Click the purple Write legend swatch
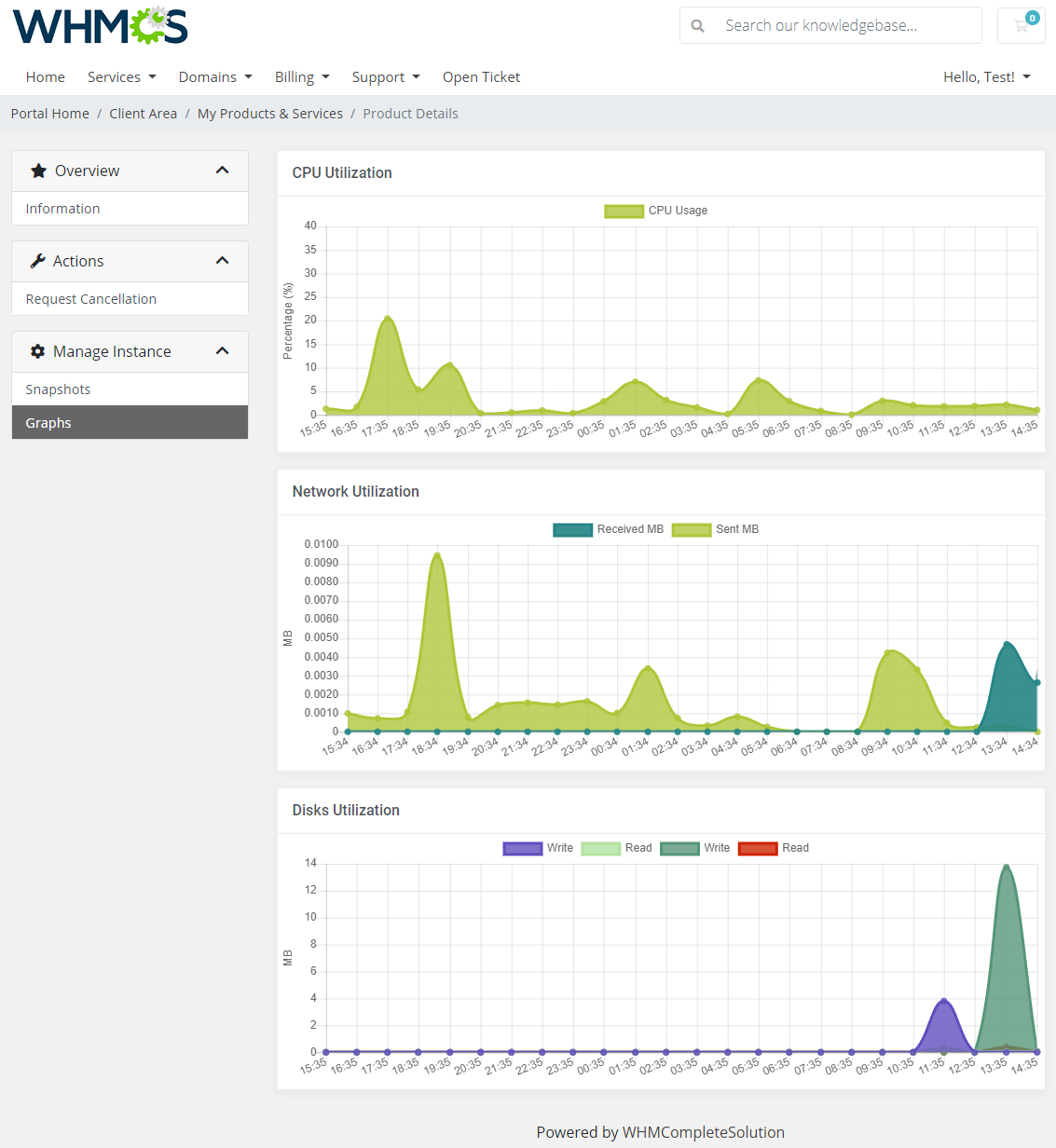Viewport: 1056px width, 1148px height. coord(522,848)
